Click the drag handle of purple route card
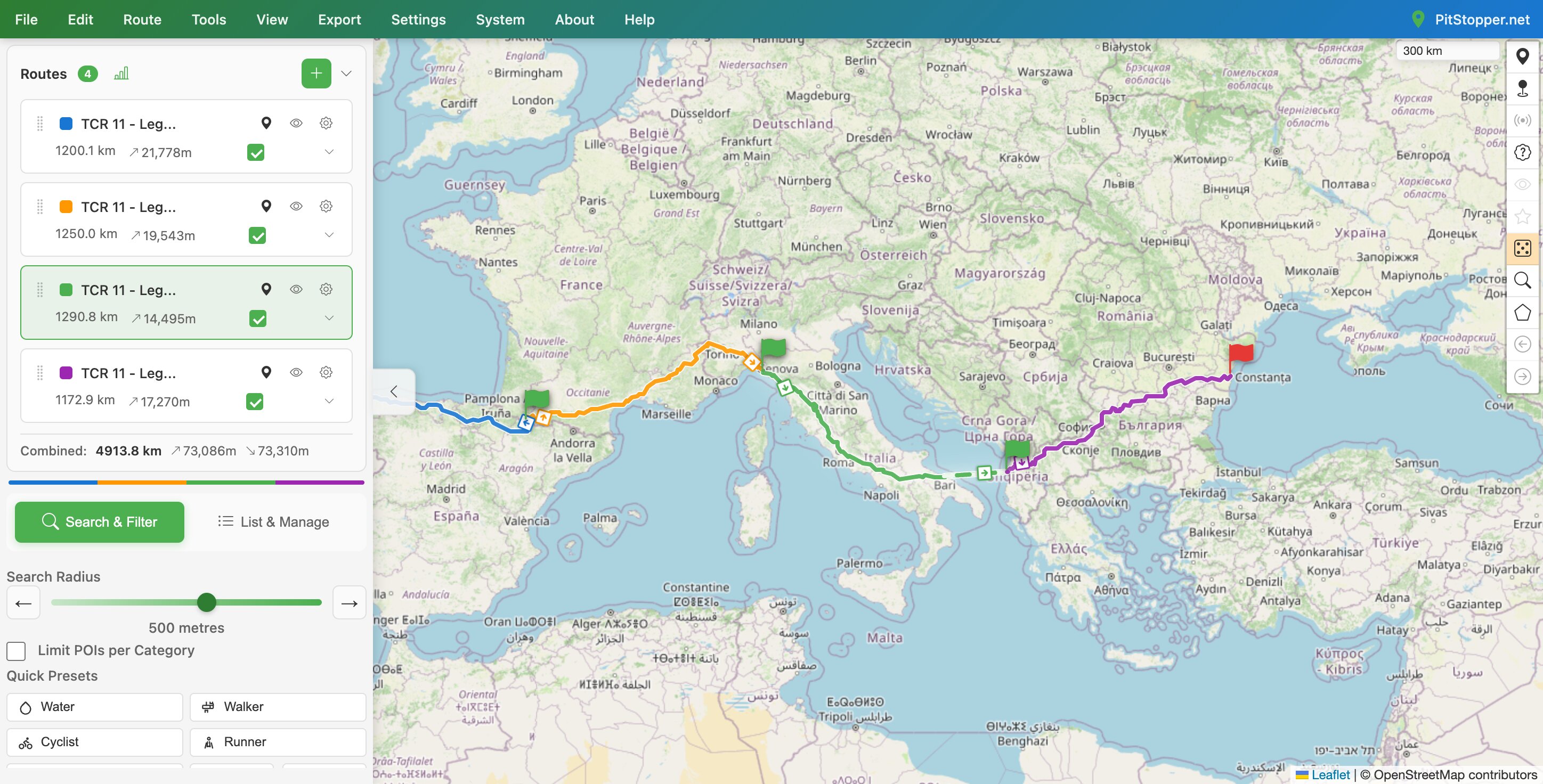The width and height of the screenshot is (1543, 784). click(x=40, y=372)
